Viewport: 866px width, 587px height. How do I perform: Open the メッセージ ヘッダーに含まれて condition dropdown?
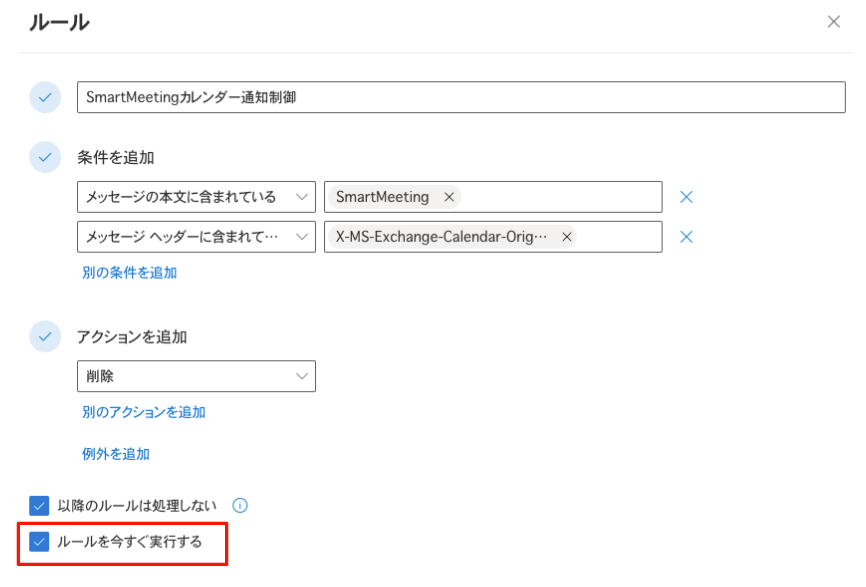[x=196, y=237]
